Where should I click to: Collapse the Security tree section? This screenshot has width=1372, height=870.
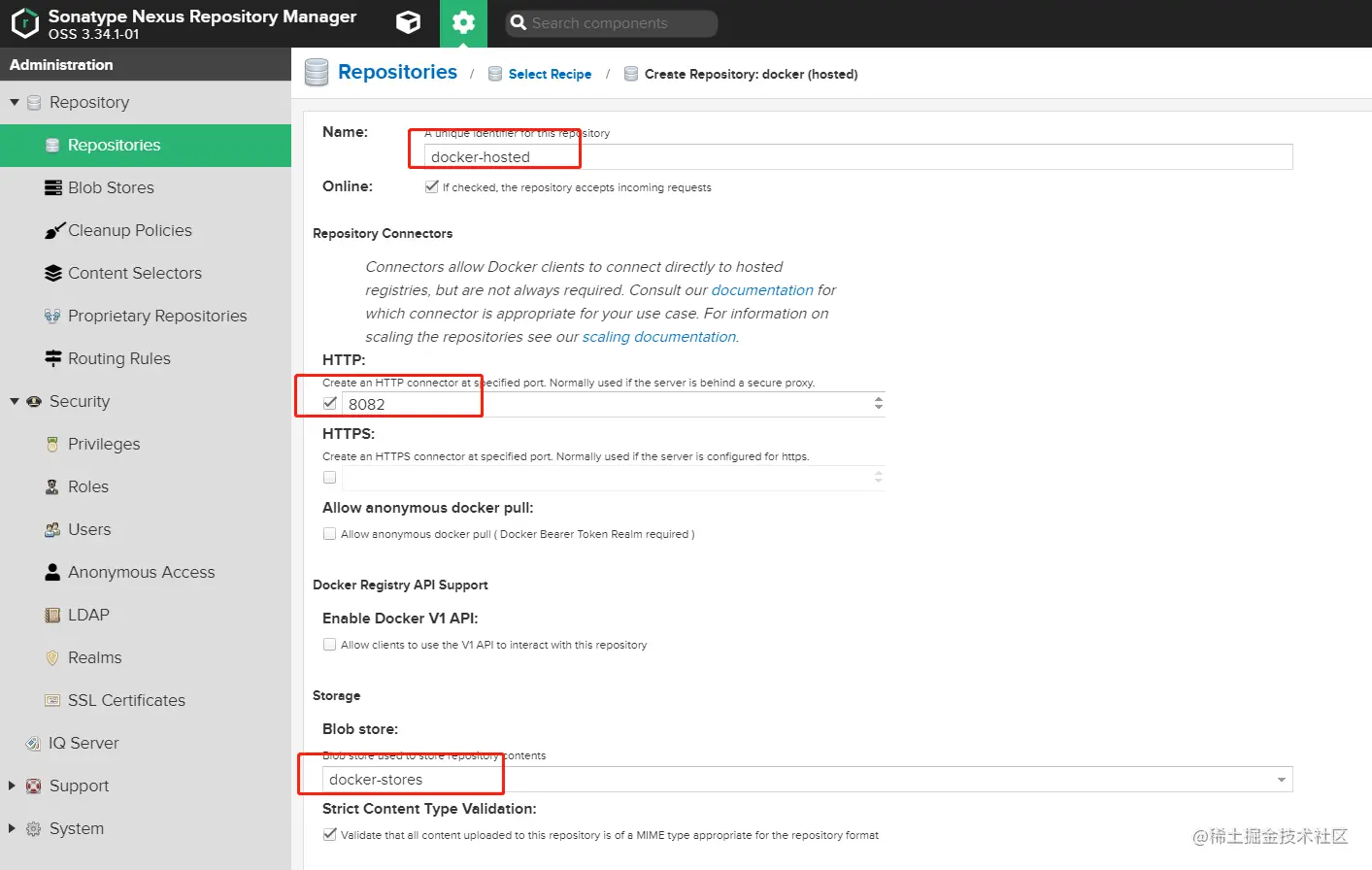15,401
